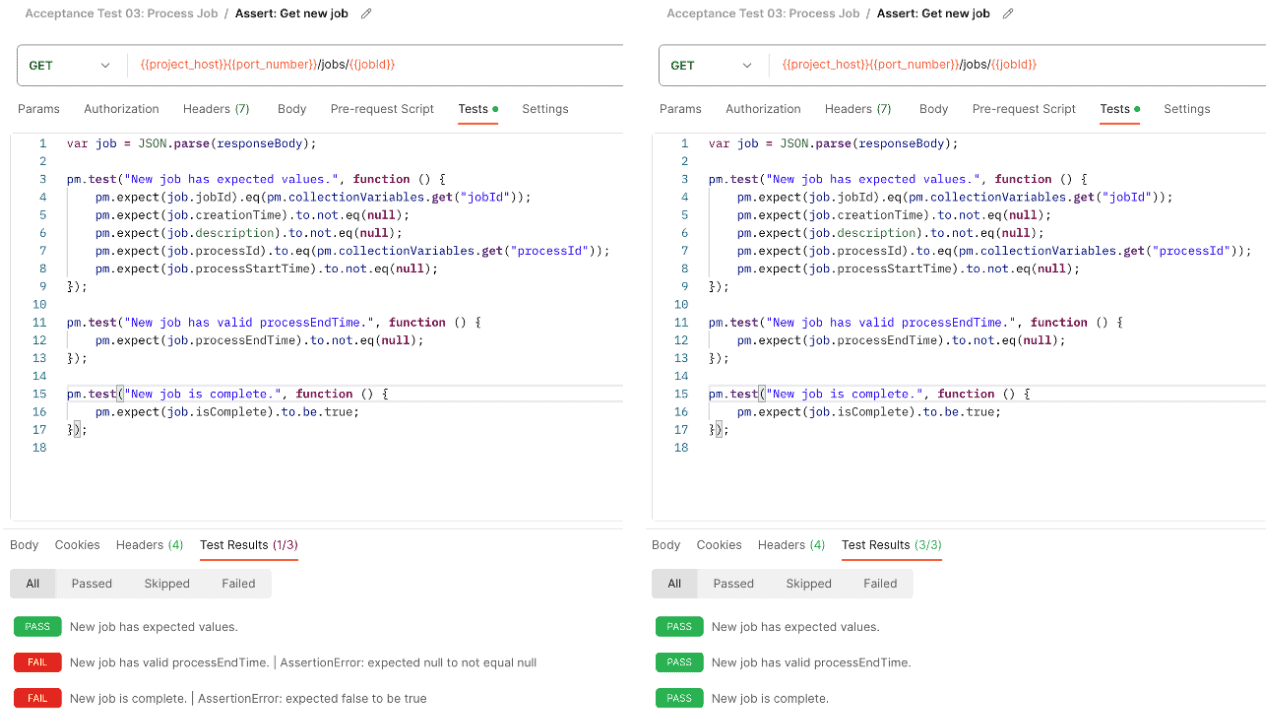Click the red FAIL badge for processEndTime test
This screenshot has width=1280, height=720.
[37, 662]
